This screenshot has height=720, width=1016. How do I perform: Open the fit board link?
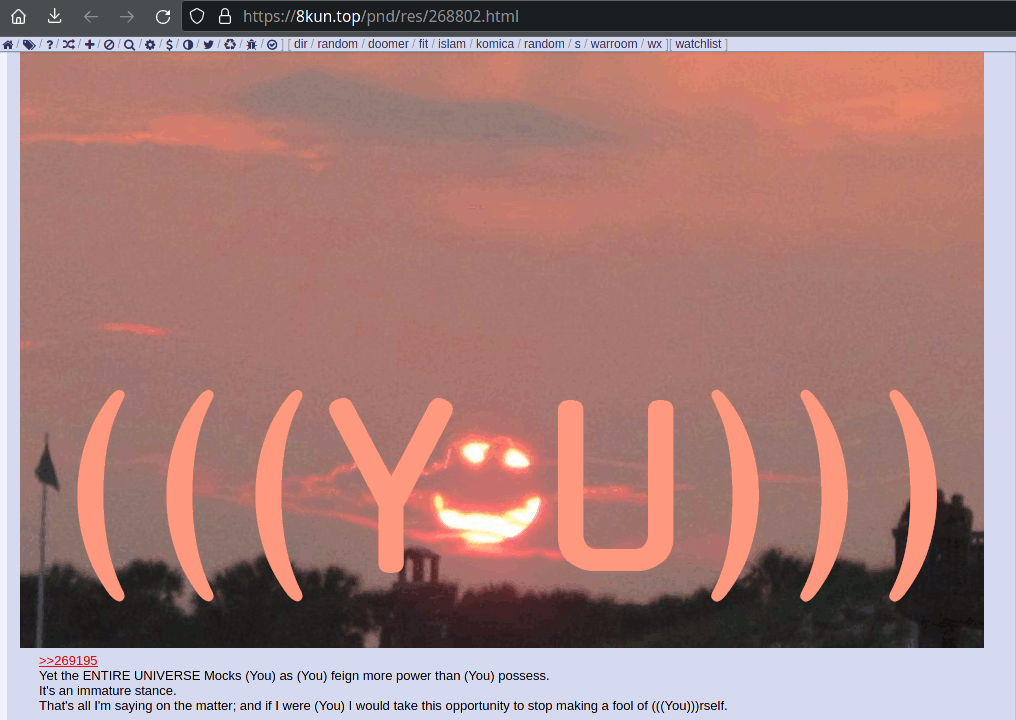423,44
